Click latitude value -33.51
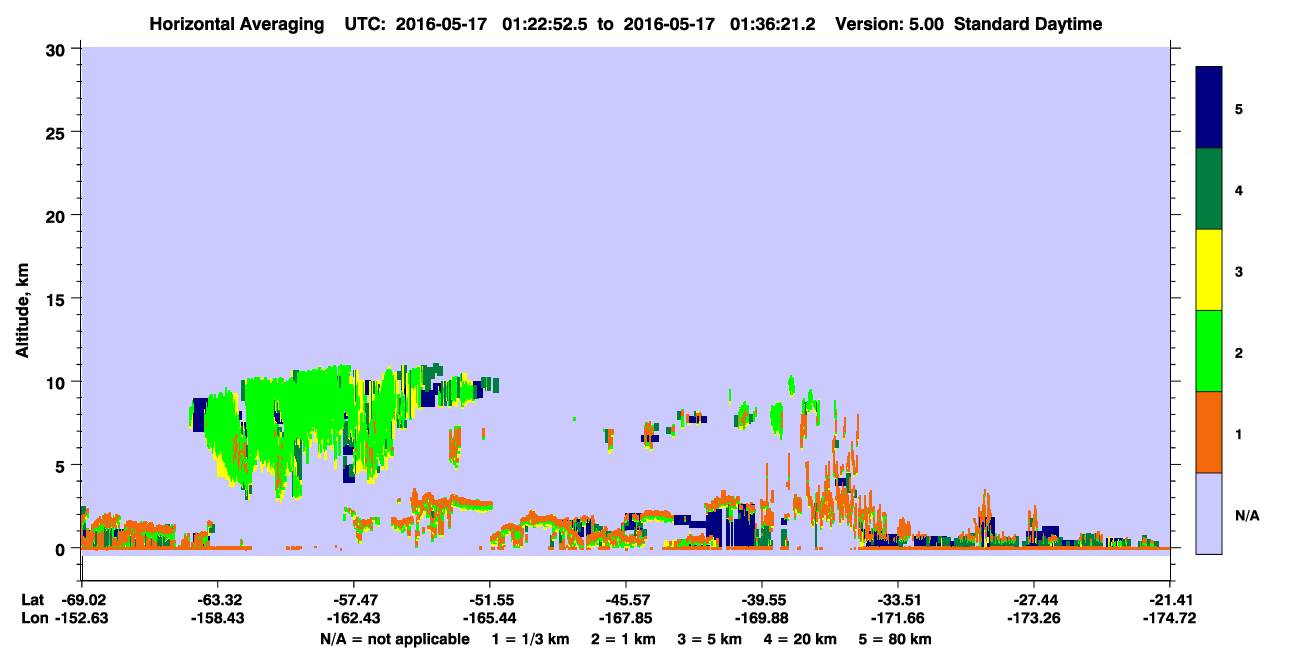The height and width of the screenshot is (667, 1300). point(898,600)
